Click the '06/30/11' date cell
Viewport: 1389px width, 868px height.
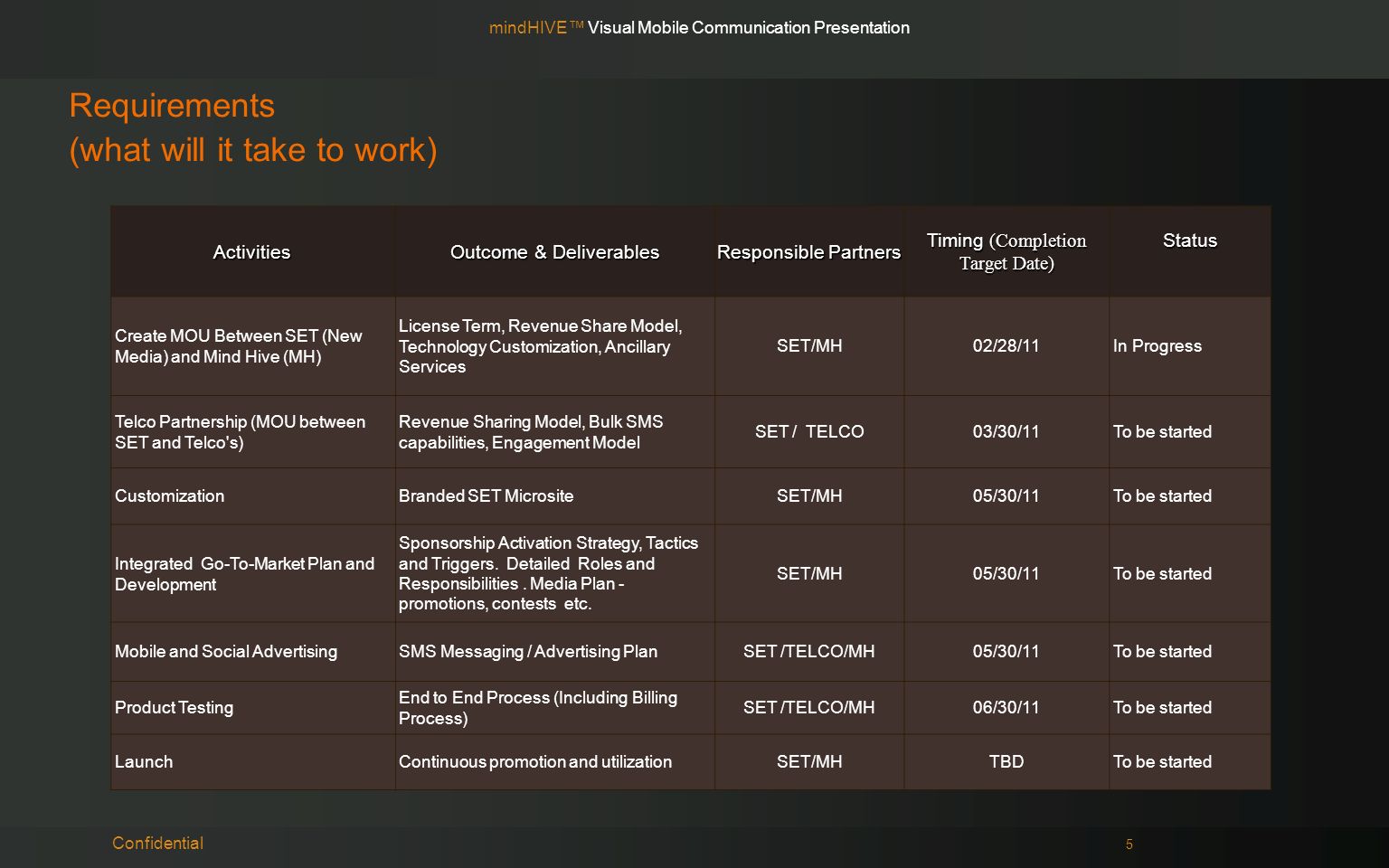(1006, 707)
